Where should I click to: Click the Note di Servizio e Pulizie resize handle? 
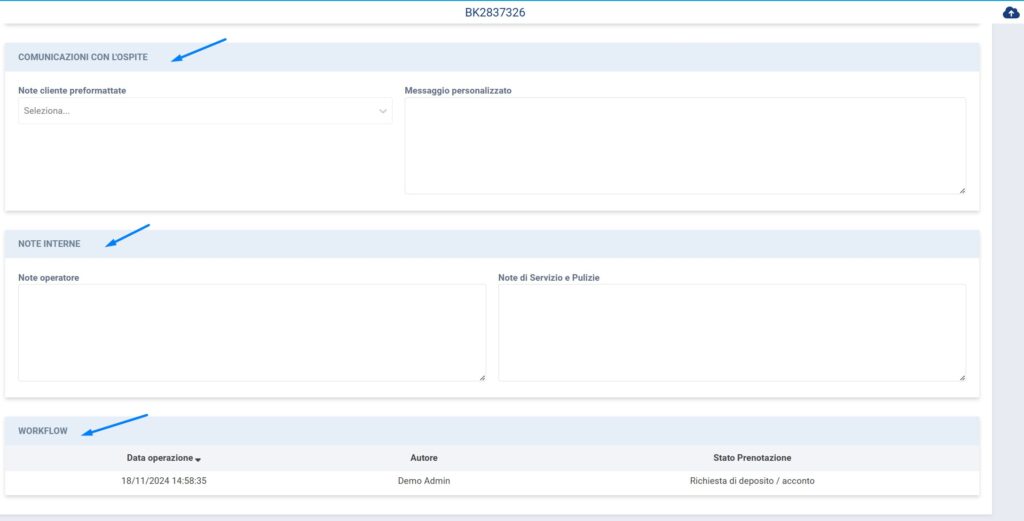(962, 377)
